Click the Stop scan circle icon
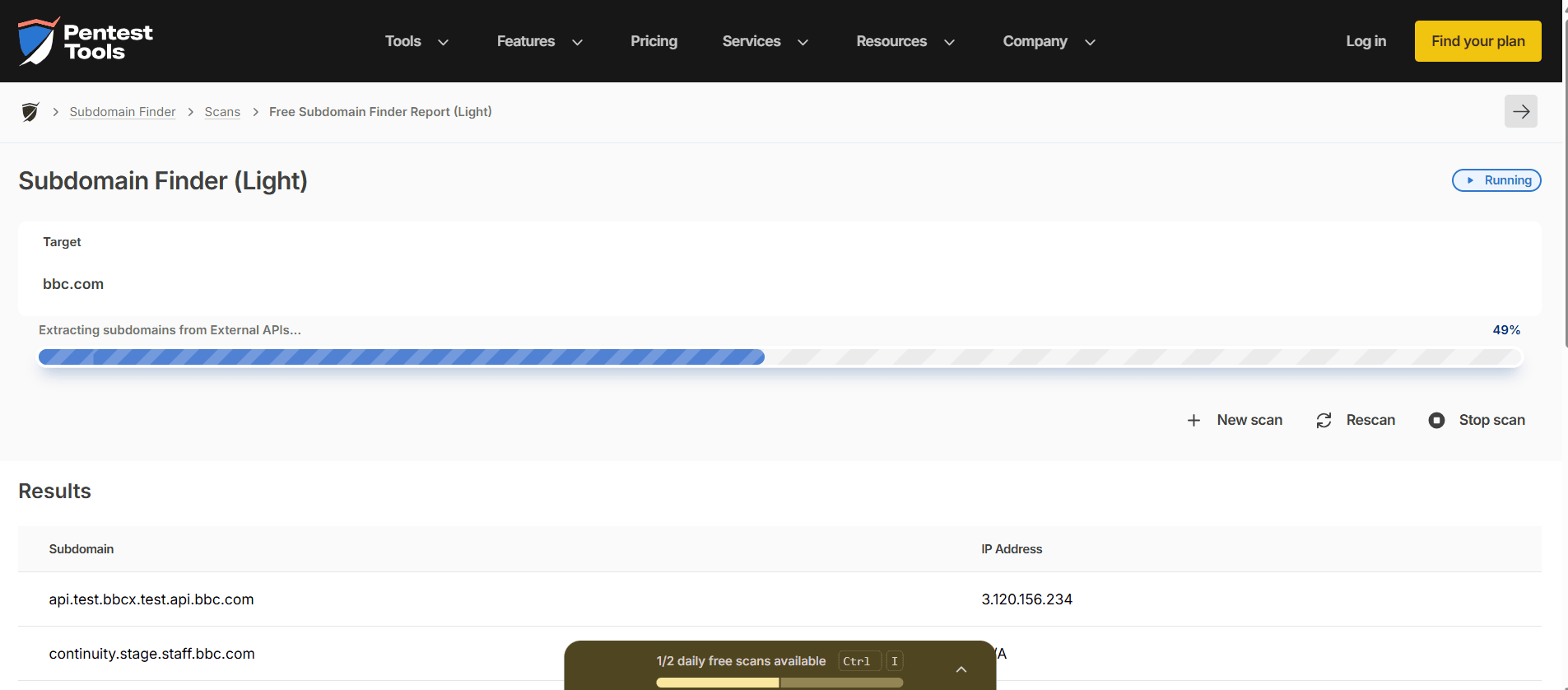 [1436, 421]
